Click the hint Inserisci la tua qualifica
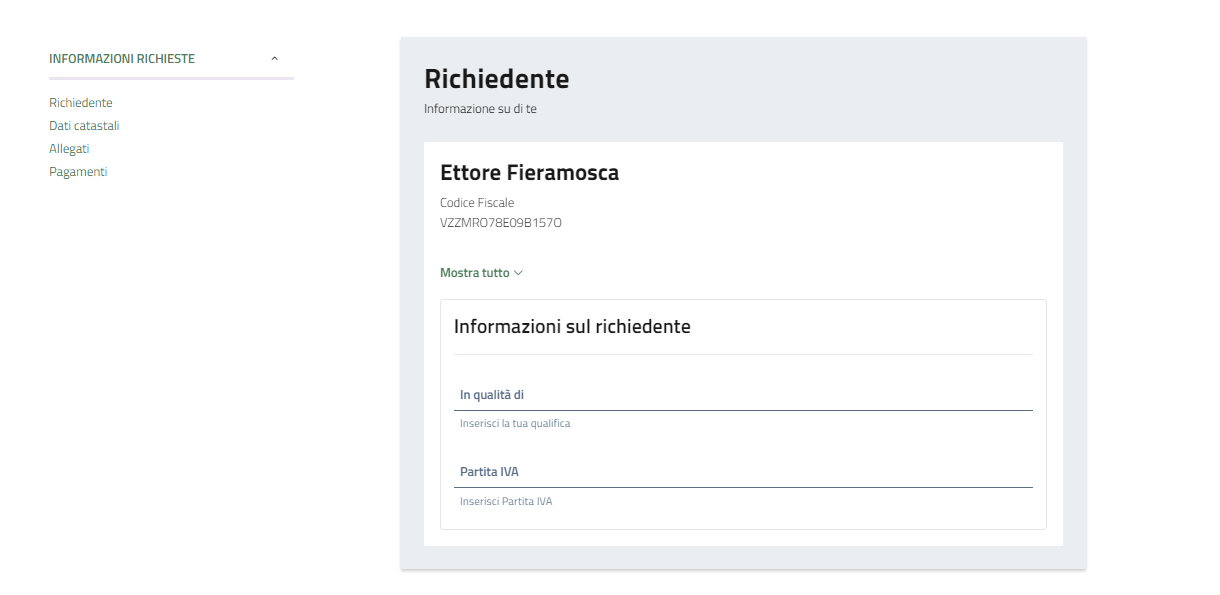The image size is (1220, 595). 515,424
